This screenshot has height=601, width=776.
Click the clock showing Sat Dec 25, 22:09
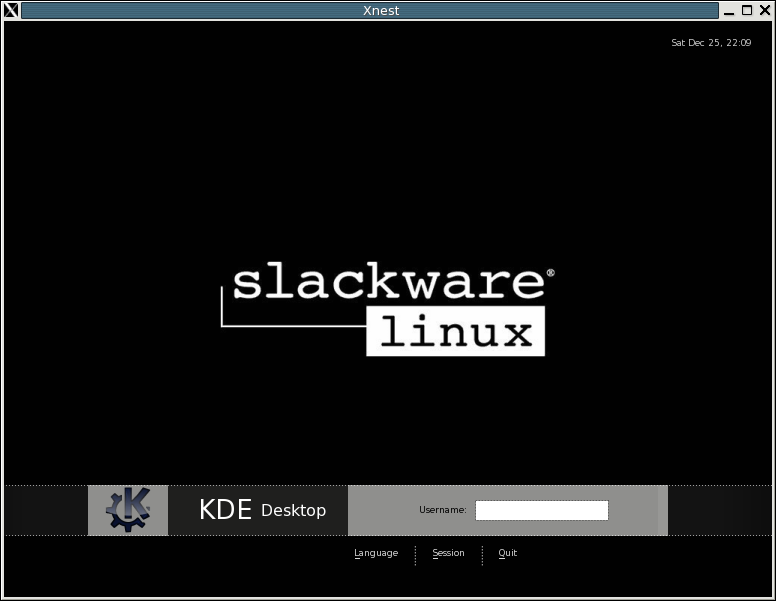pyautogui.click(x=711, y=43)
